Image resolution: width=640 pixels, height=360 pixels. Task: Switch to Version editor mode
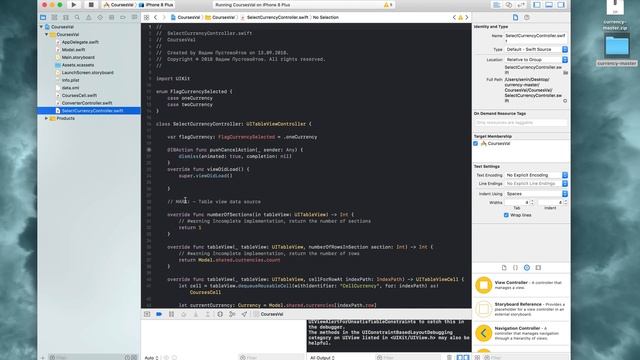pyautogui.click(x=521, y=5)
